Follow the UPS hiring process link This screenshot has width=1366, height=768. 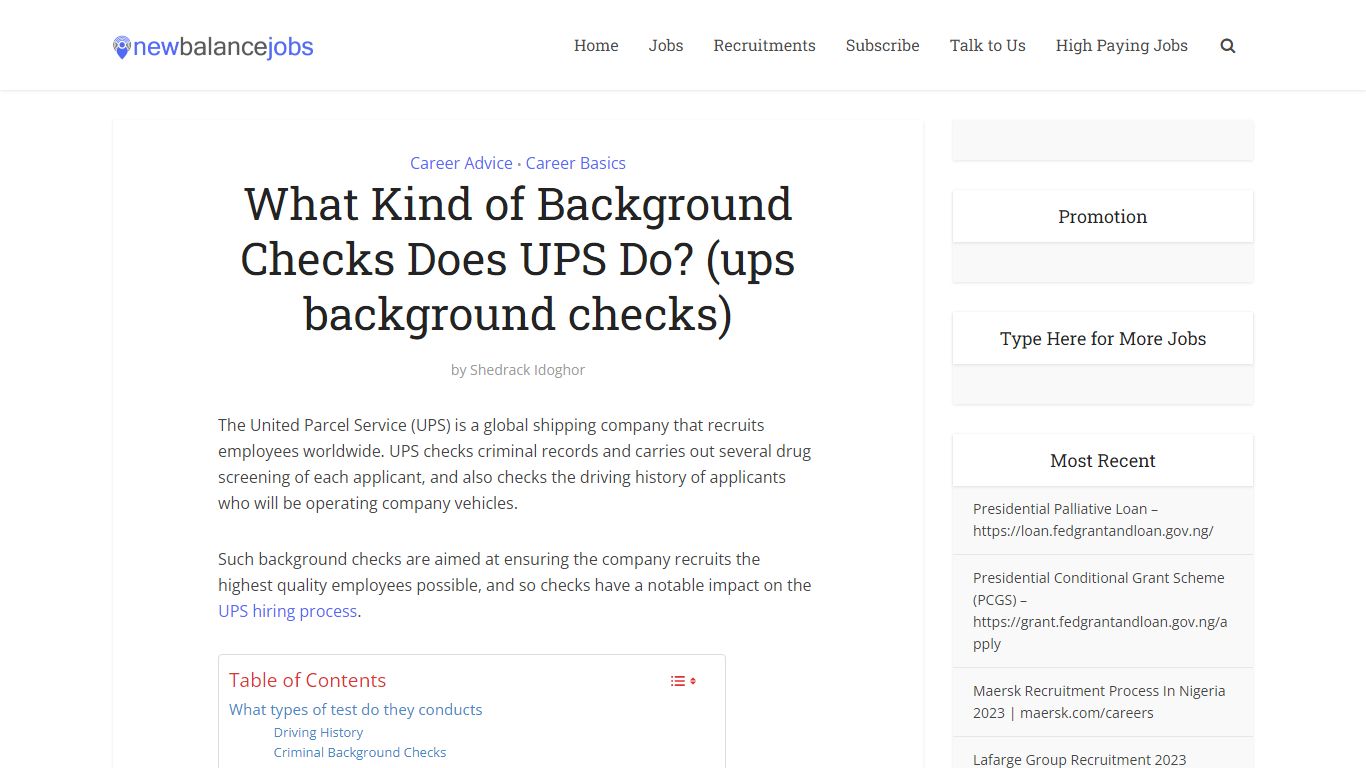click(288, 611)
